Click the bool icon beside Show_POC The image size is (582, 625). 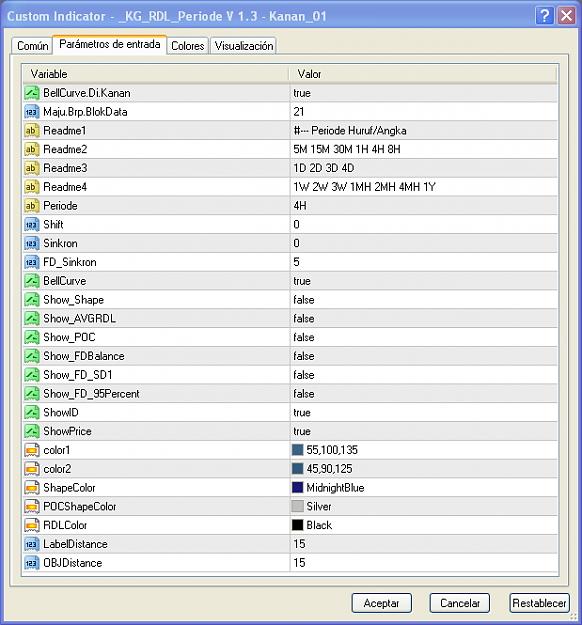(x=31, y=337)
